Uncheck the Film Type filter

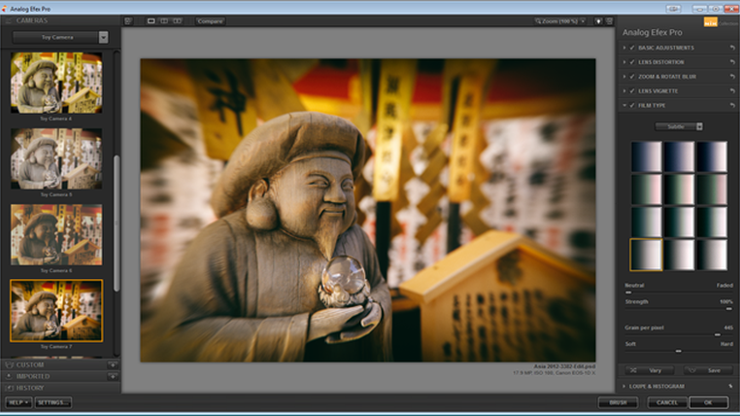(632, 105)
